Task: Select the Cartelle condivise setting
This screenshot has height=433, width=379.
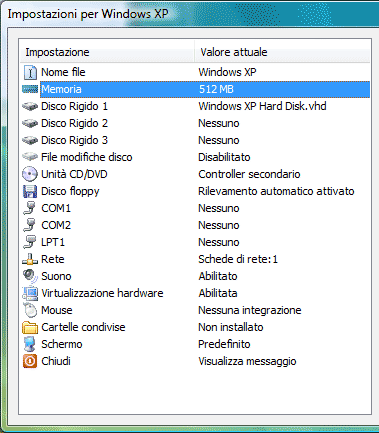Action: pyautogui.click(x=83, y=327)
